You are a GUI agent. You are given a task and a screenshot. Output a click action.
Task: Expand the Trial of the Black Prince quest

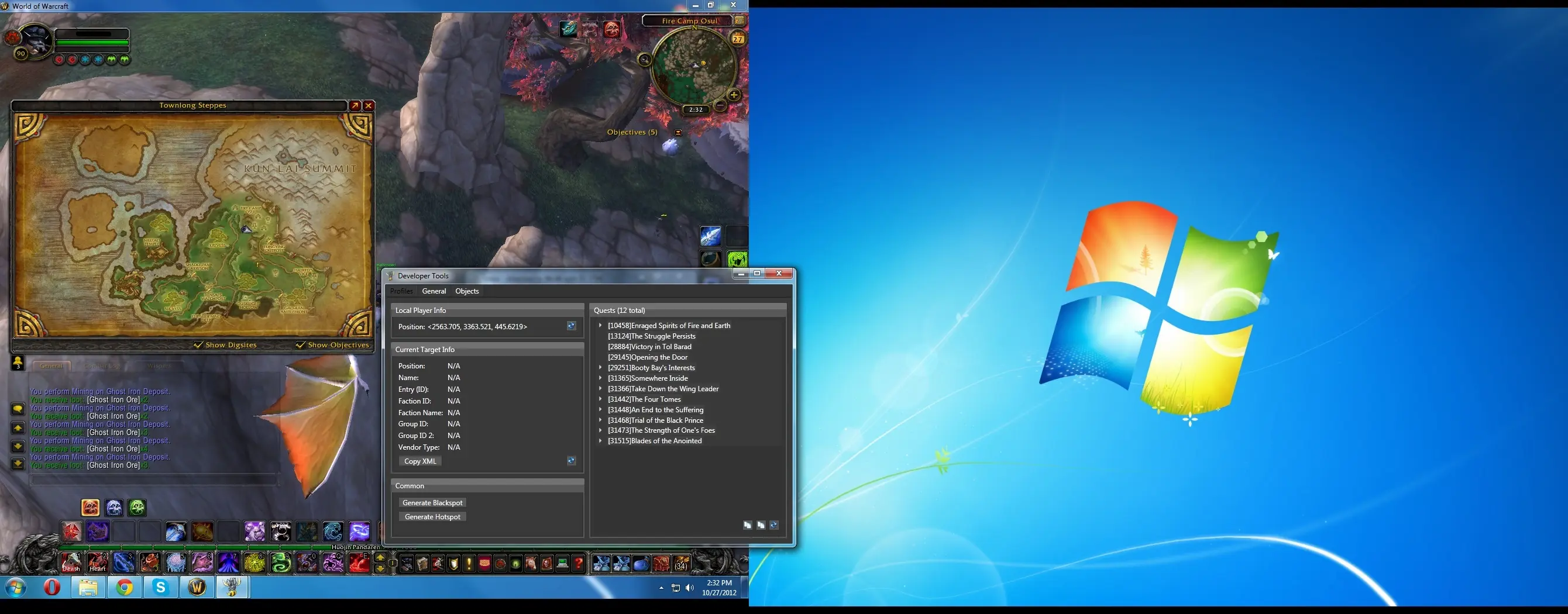click(600, 420)
